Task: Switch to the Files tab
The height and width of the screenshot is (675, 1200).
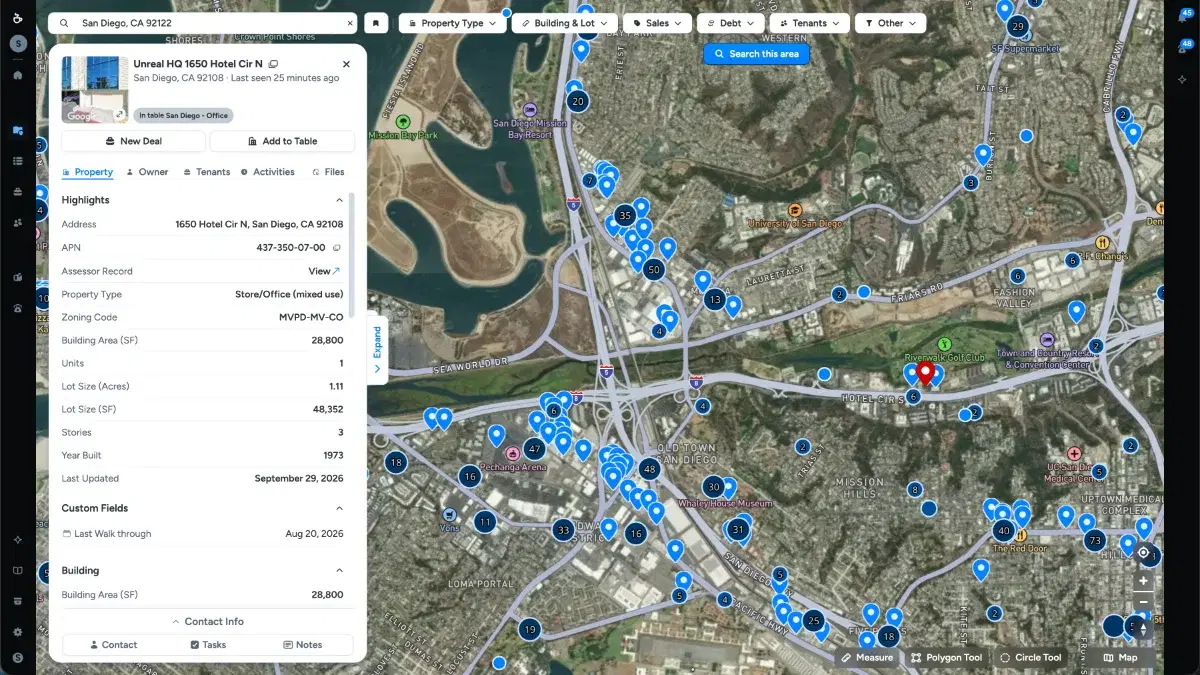Action: tap(328, 172)
